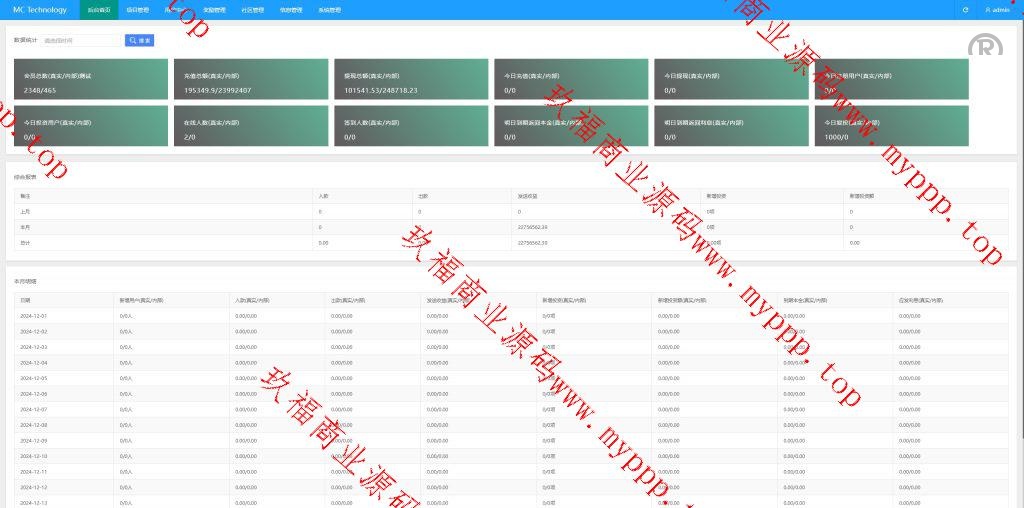Open the admin account dropdown

click(1000, 10)
